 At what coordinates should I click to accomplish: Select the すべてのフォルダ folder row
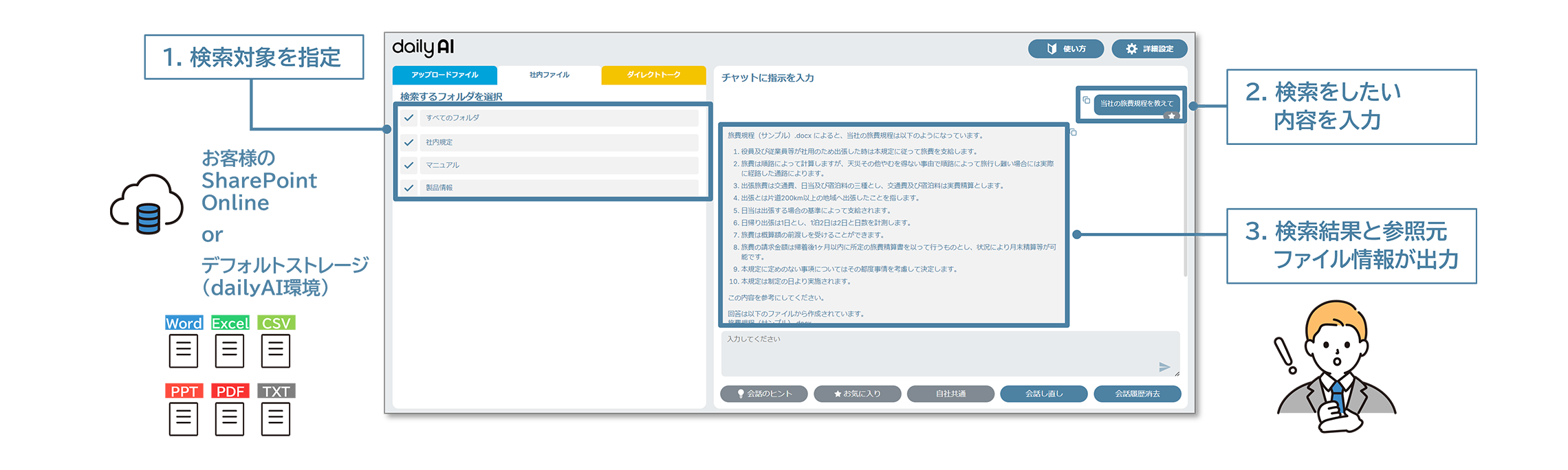559,118
